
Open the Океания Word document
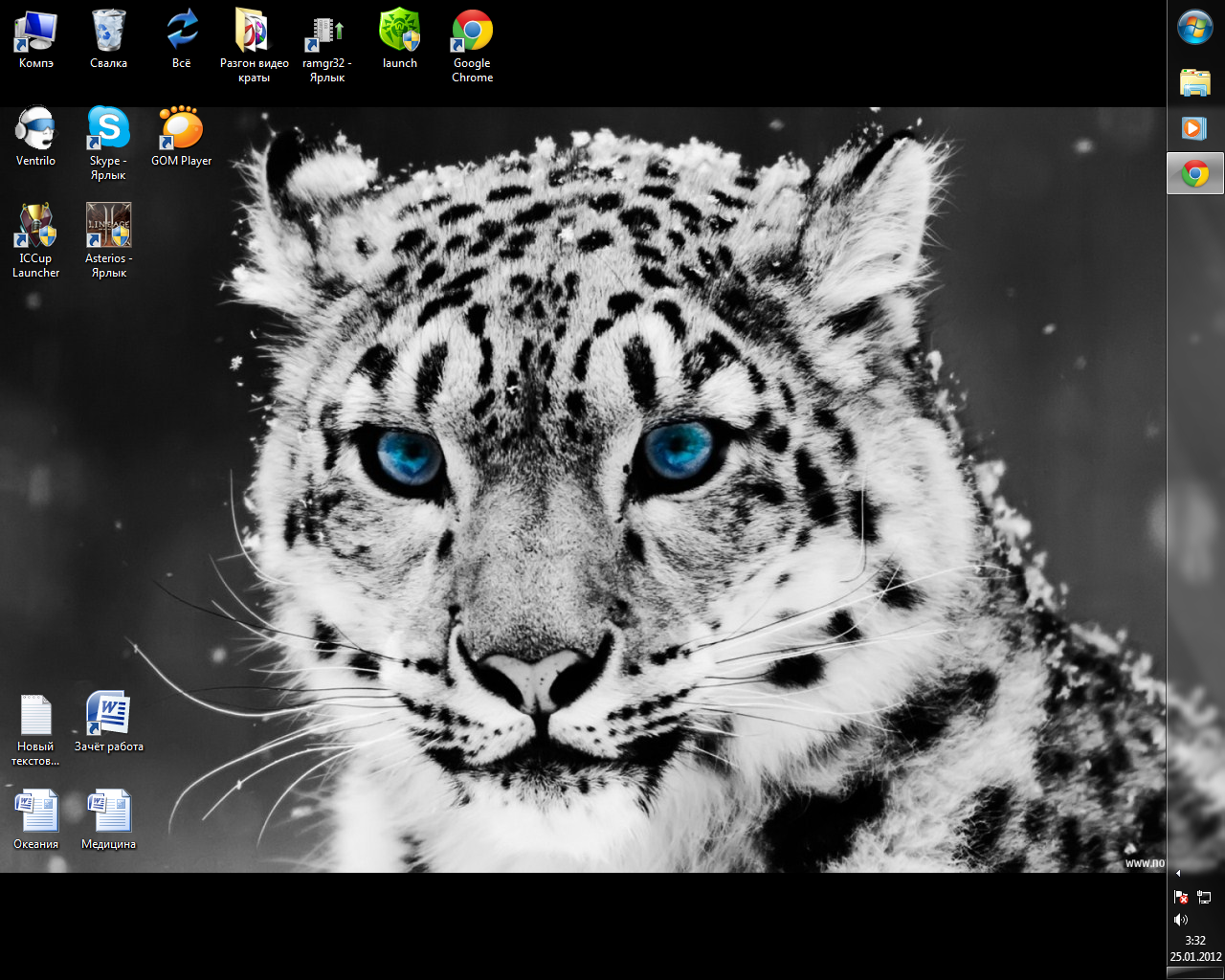point(36,812)
